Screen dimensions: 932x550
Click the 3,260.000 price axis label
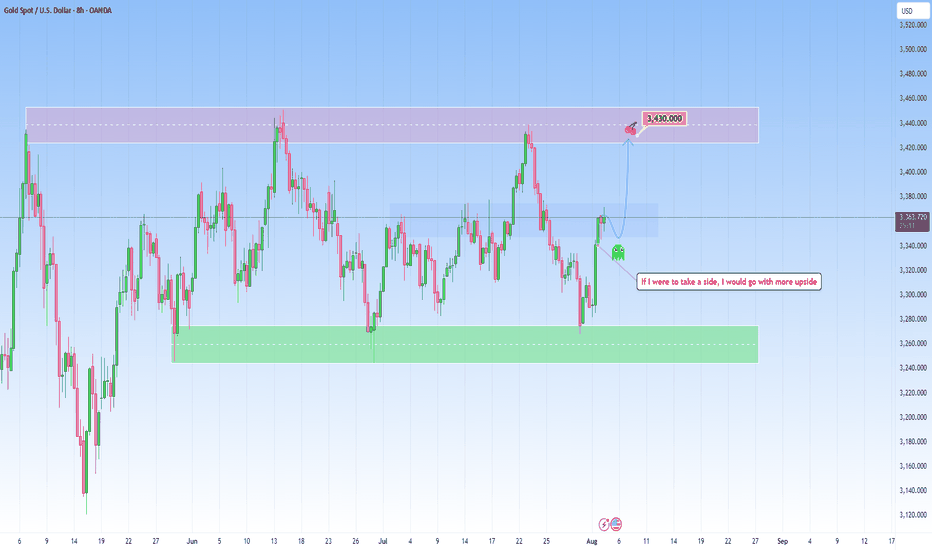[913, 343]
